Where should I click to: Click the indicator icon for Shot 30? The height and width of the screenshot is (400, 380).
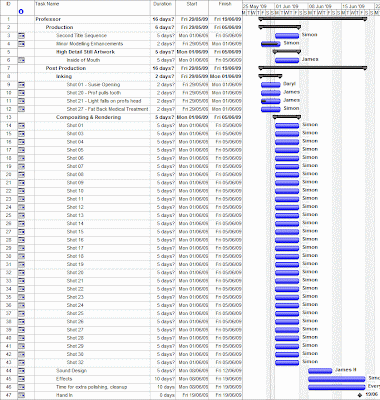[x=22, y=354]
